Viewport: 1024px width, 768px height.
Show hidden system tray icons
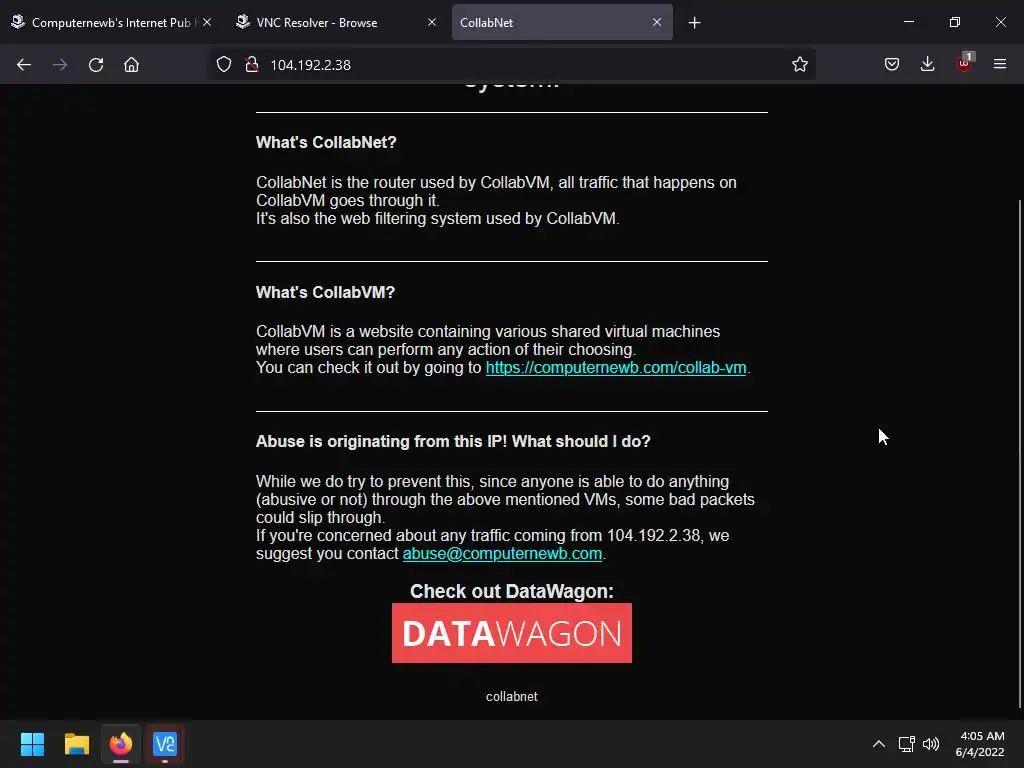(879, 744)
